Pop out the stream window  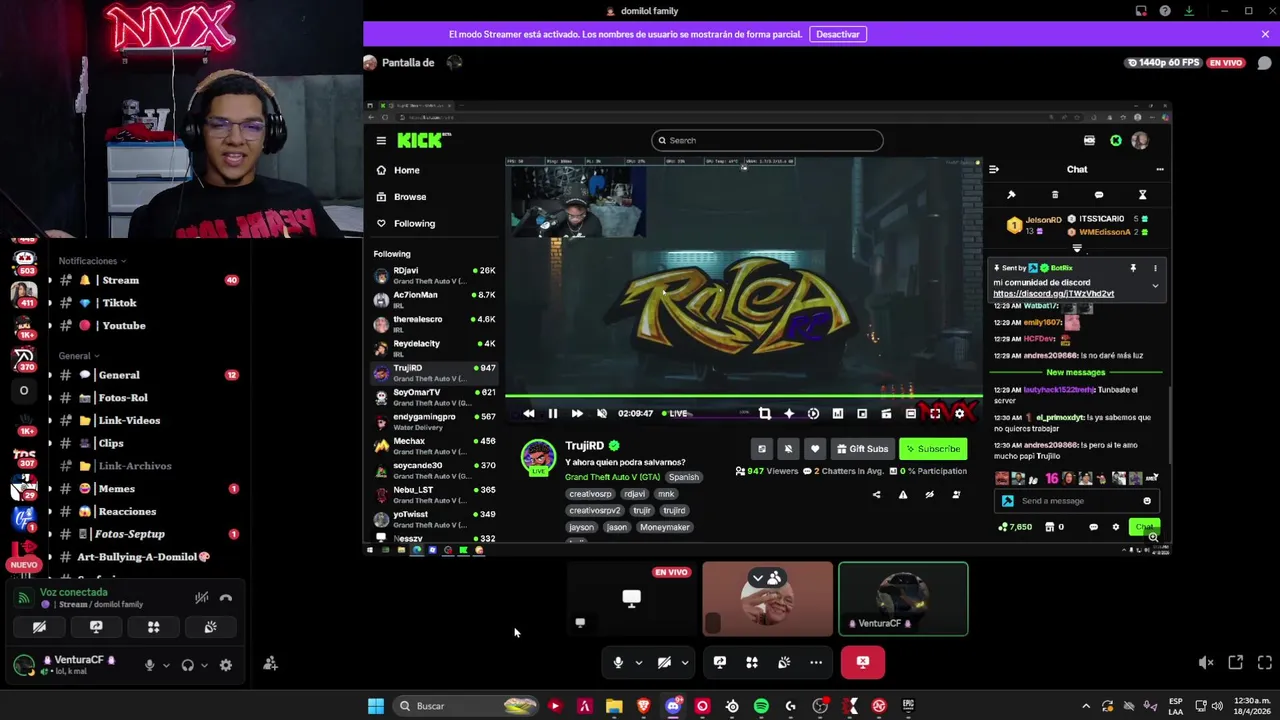click(1236, 662)
